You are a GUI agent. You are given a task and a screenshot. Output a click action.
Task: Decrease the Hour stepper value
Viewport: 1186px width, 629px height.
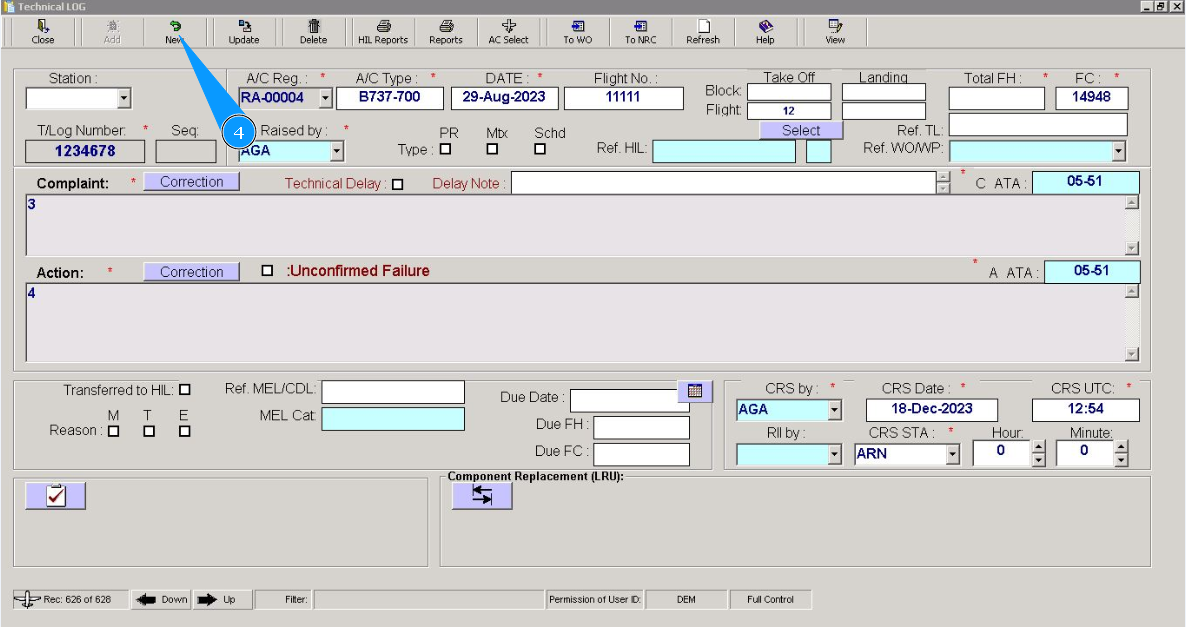click(x=1039, y=460)
